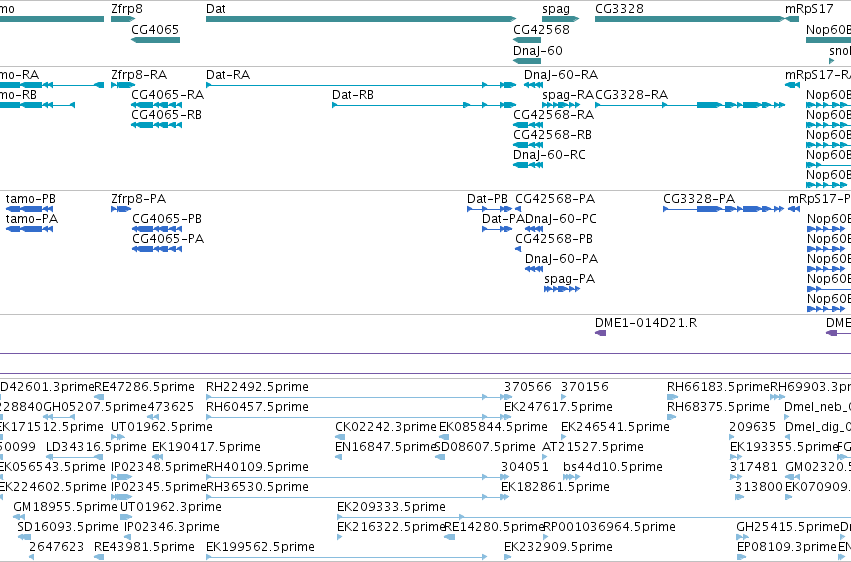Viewport: 851px width, 562px height.
Task: Click the feature labeled 473625
Action: tap(170, 407)
